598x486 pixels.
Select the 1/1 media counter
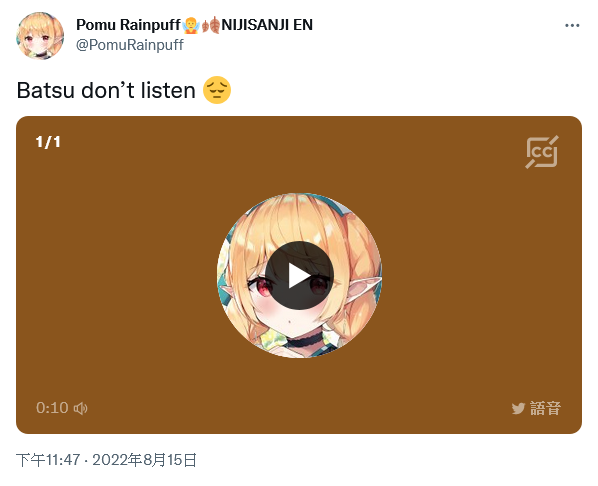pyautogui.click(x=48, y=142)
